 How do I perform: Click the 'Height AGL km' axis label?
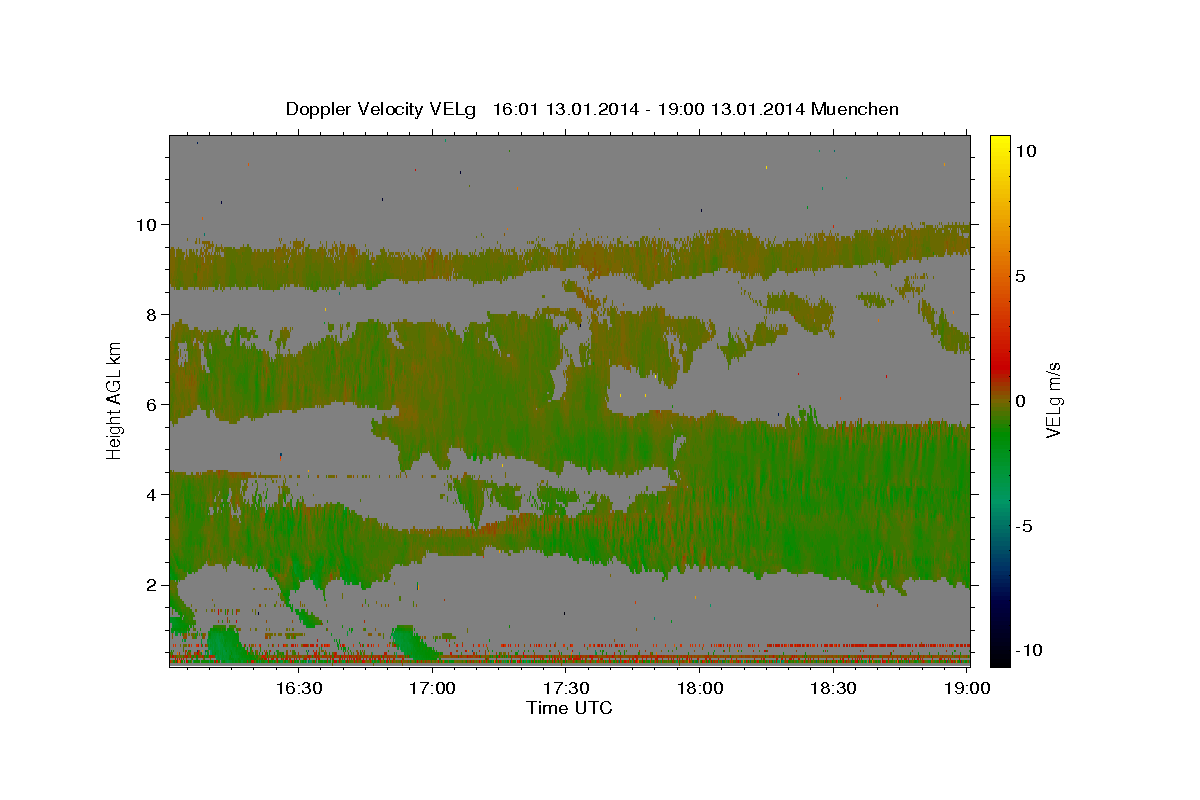(x=115, y=400)
